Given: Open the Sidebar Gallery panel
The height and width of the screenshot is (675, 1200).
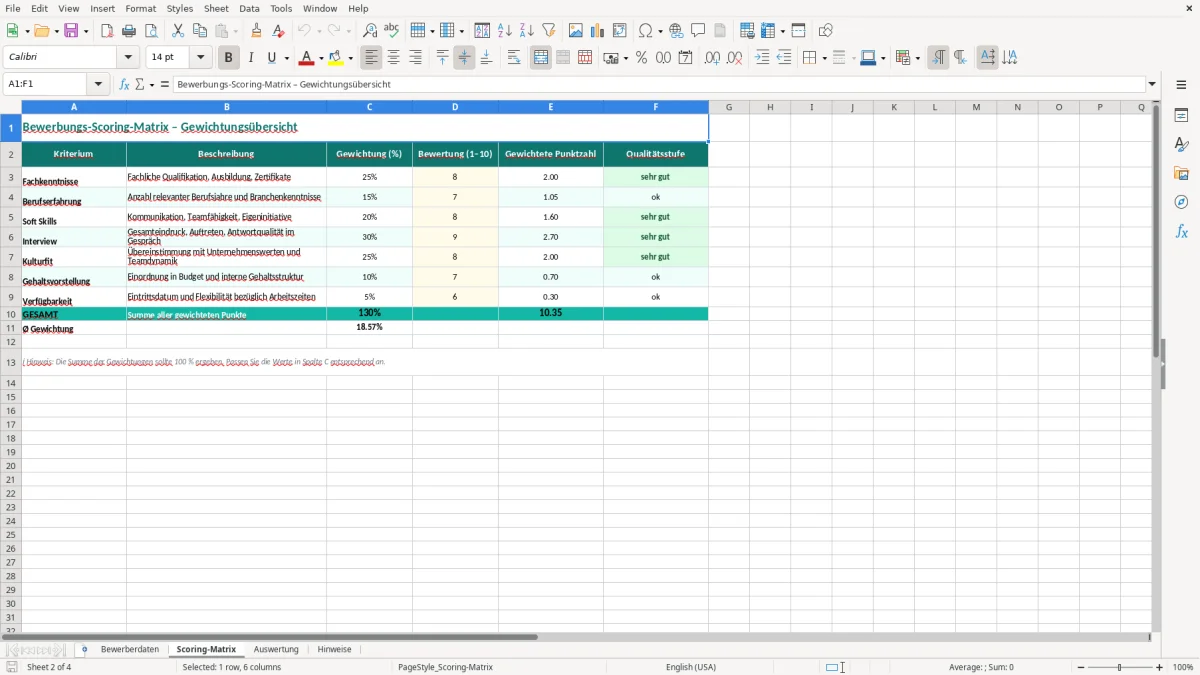Looking at the screenshot, I should click(x=1181, y=173).
